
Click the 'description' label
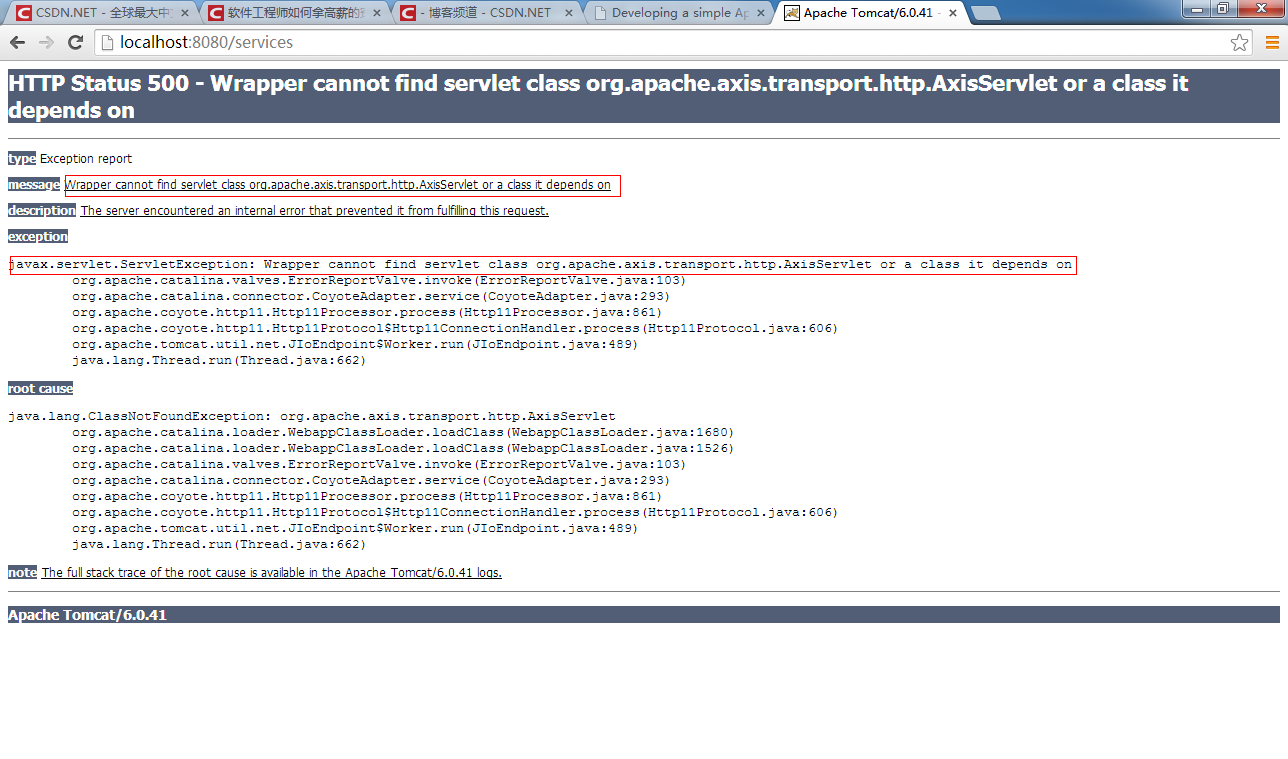(x=42, y=211)
